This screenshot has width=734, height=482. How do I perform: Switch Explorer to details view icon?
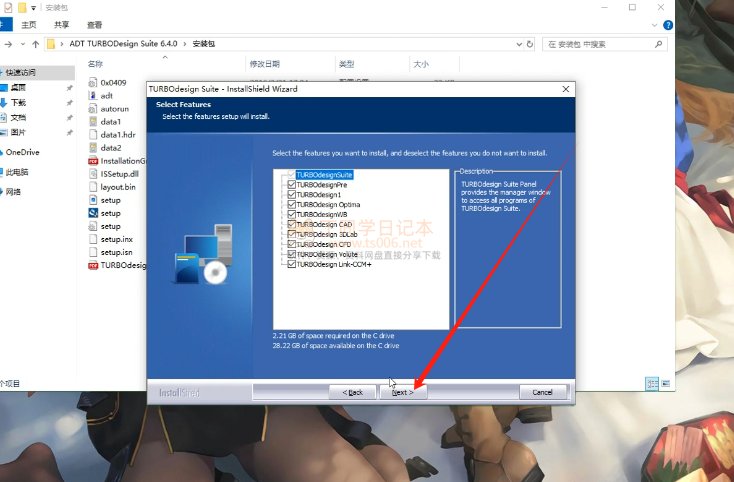652,384
